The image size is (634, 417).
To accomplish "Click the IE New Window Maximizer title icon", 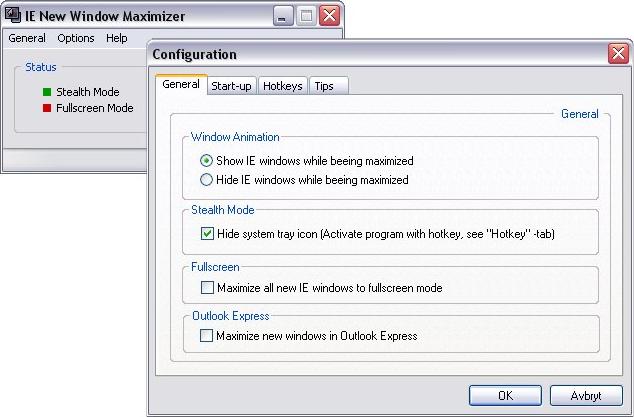I will [13, 15].
